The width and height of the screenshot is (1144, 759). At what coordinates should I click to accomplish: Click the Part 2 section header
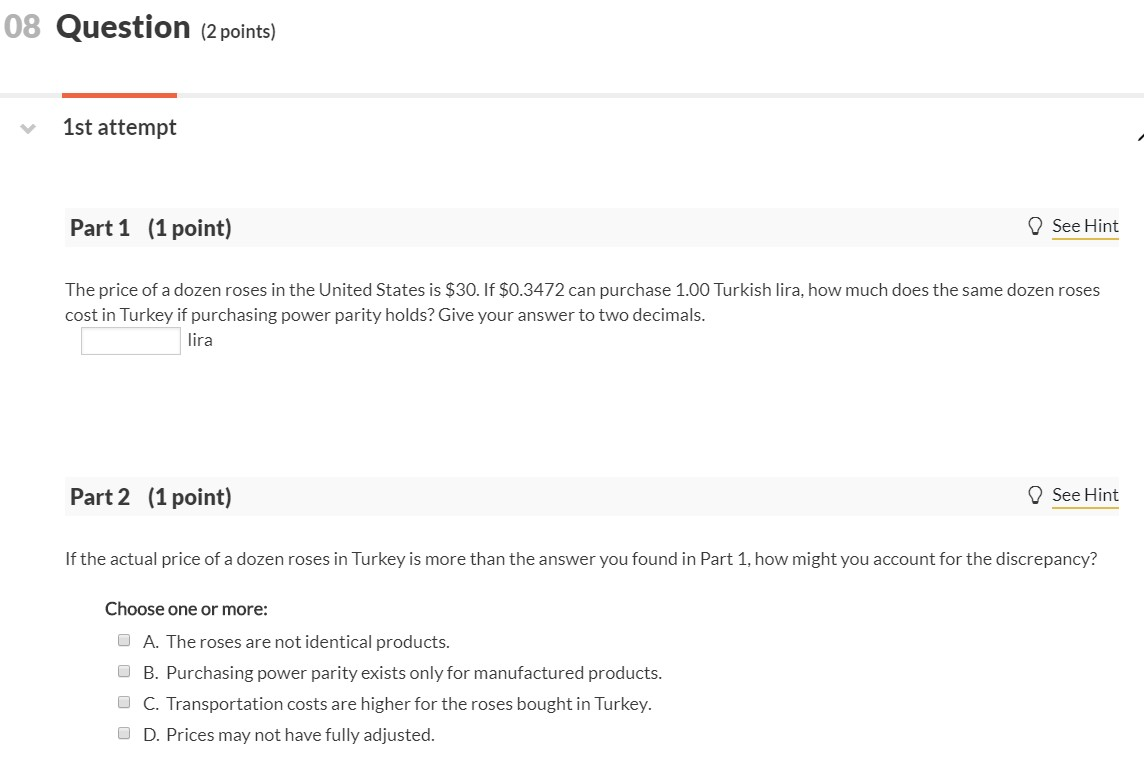(x=592, y=496)
